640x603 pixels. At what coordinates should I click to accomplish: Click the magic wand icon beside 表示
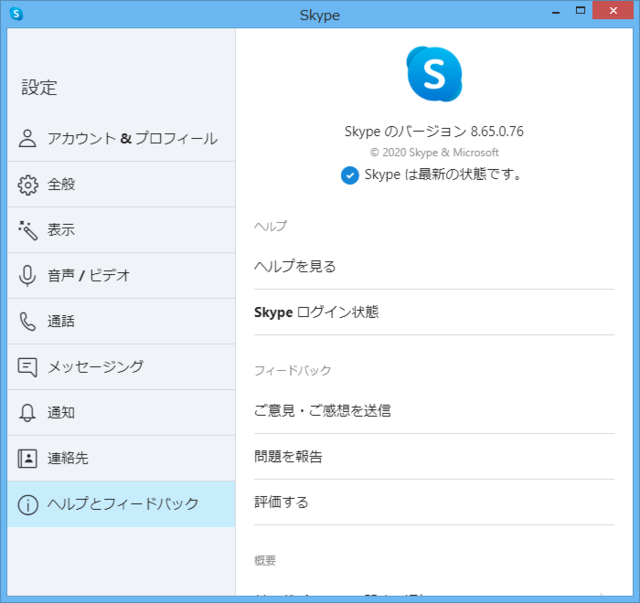[x=28, y=231]
